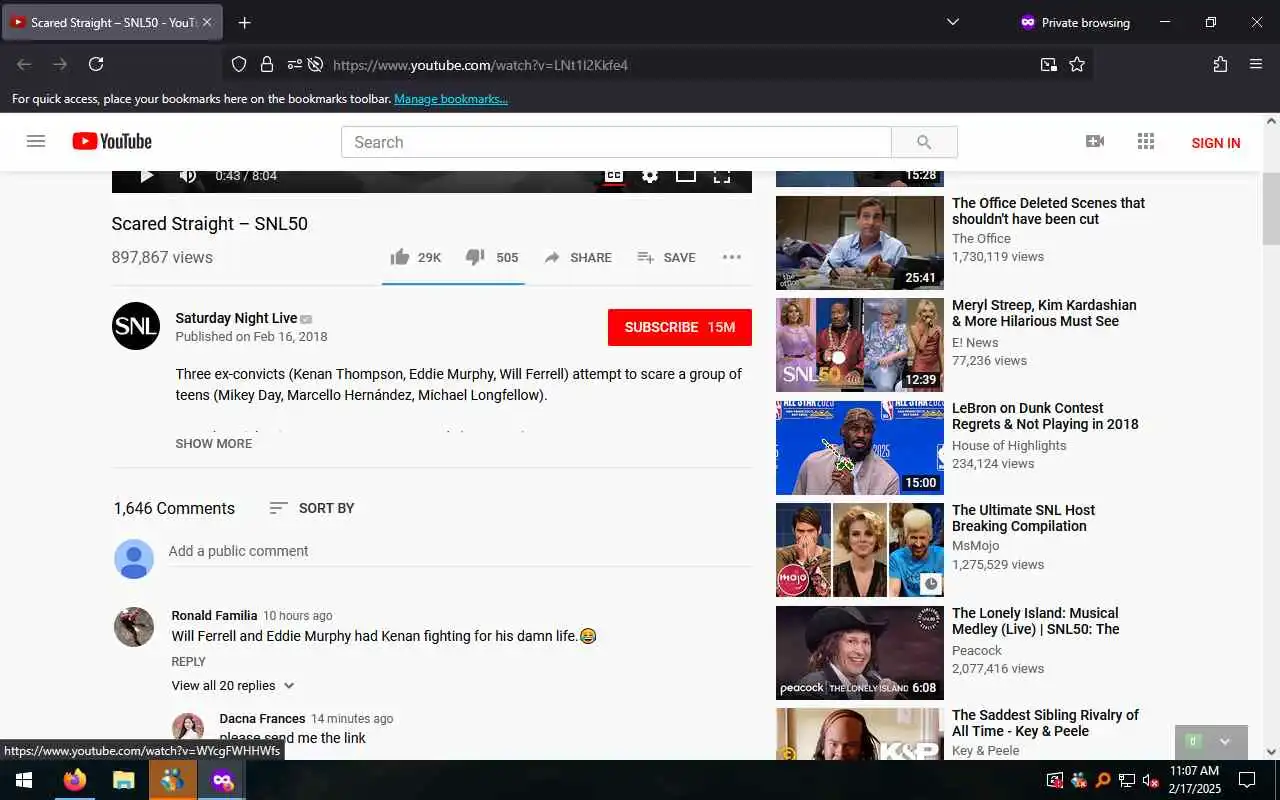Toggle closed captions
The width and height of the screenshot is (1280, 800).
coord(614,176)
